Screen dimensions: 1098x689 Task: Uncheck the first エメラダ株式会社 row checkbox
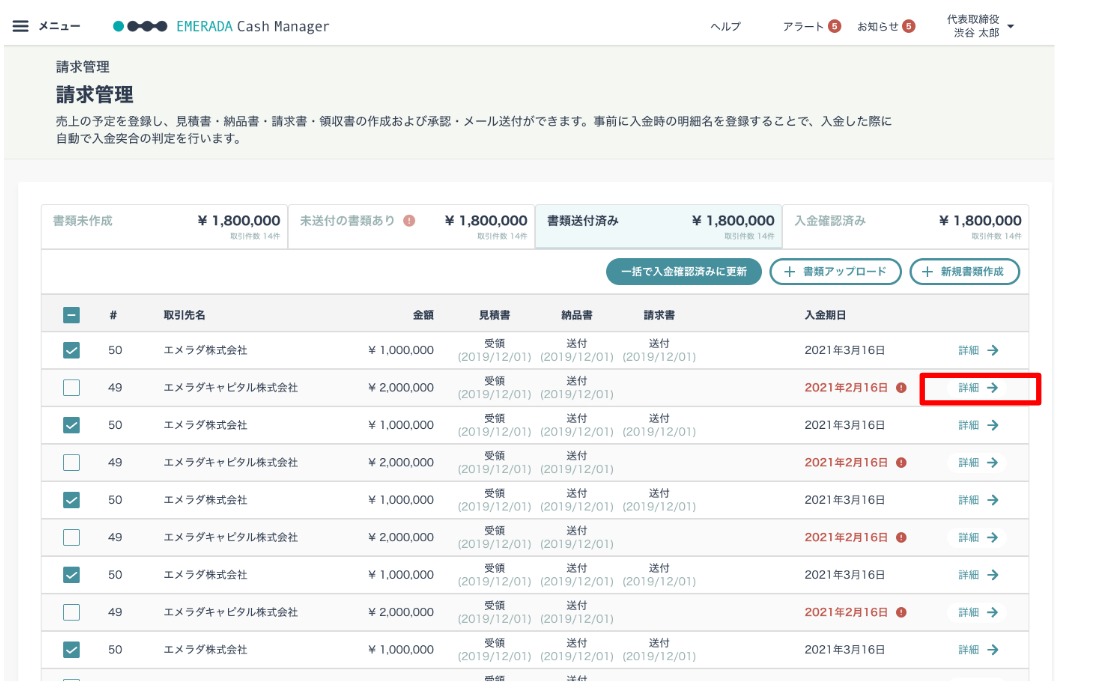[71, 350]
